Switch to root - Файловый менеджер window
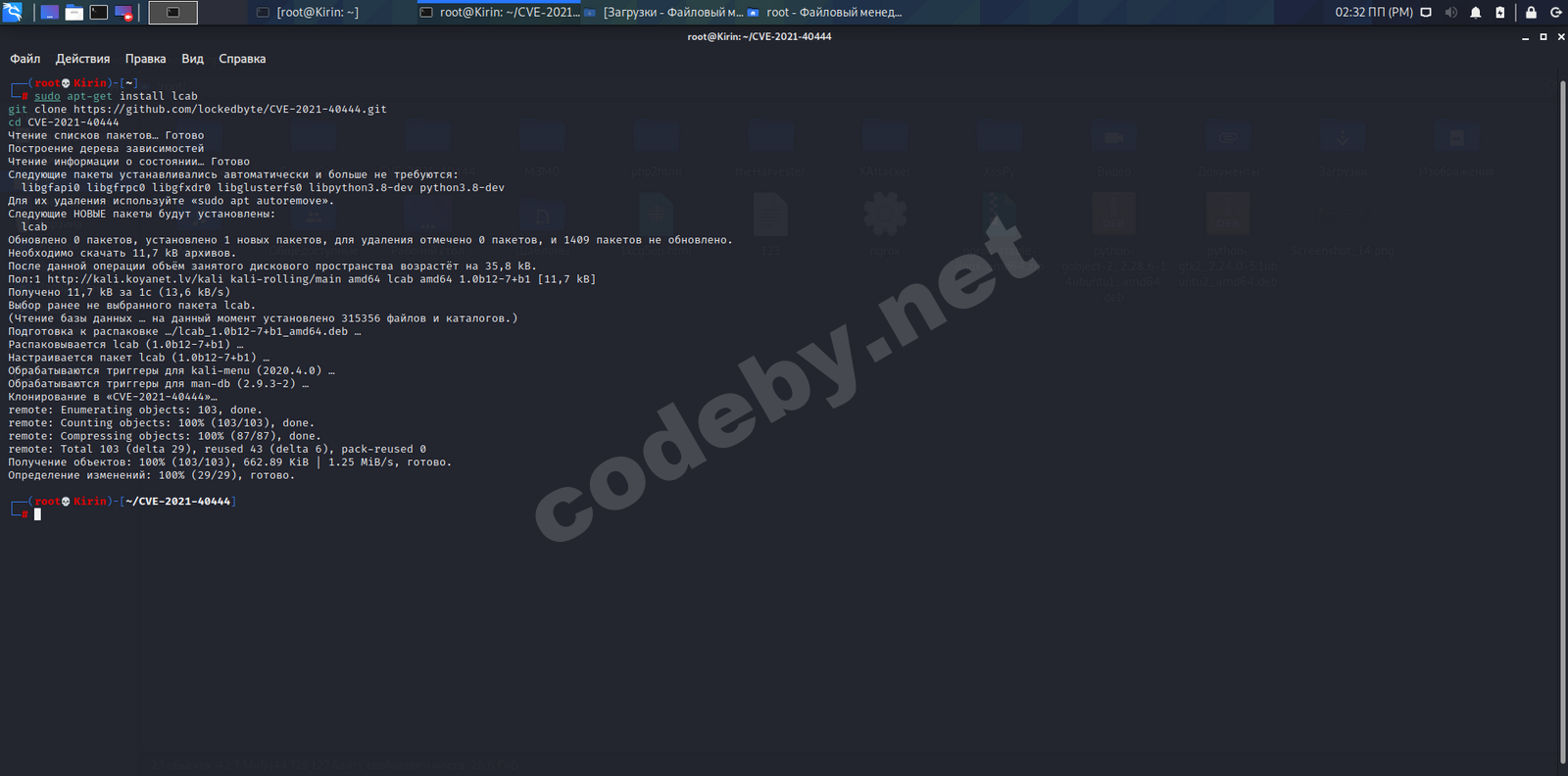 (x=825, y=13)
